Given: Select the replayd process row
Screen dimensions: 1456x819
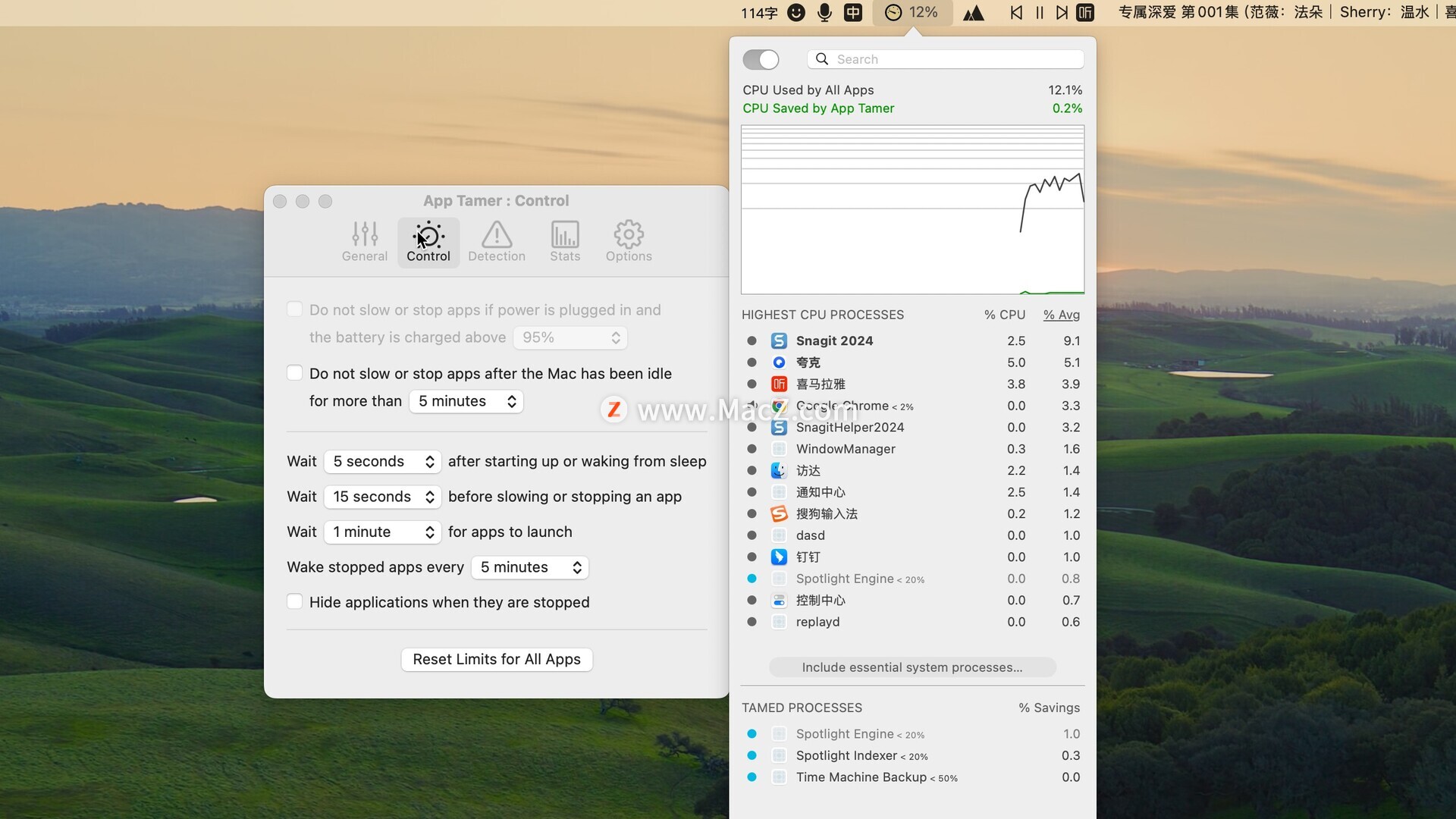Looking at the screenshot, I should [x=912, y=622].
